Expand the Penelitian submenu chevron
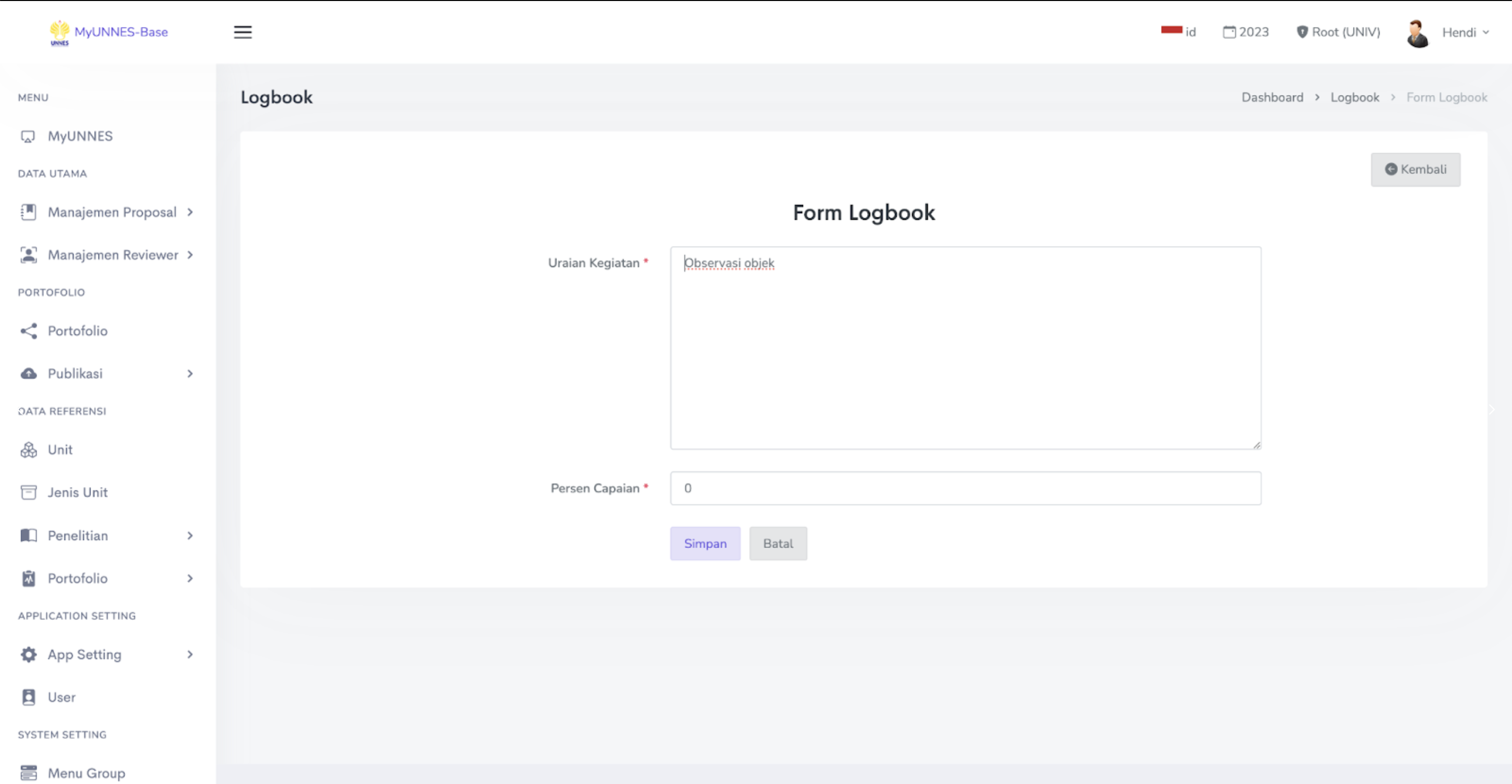 click(x=189, y=536)
